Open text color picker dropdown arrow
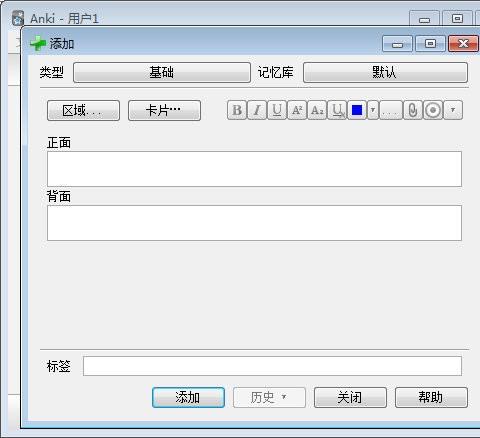Viewport: 480px width, 438px height. click(373, 110)
